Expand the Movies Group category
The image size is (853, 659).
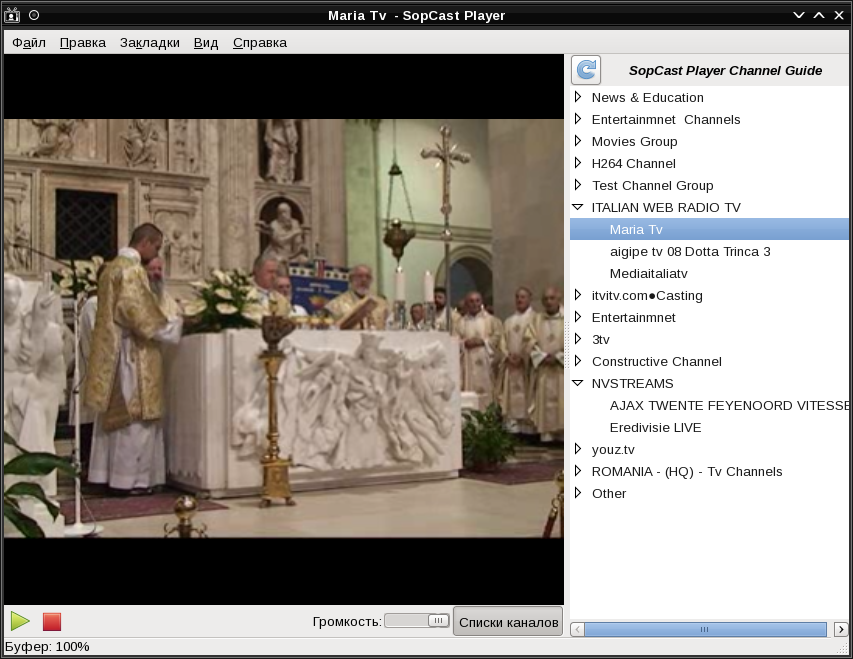pyautogui.click(x=578, y=141)
